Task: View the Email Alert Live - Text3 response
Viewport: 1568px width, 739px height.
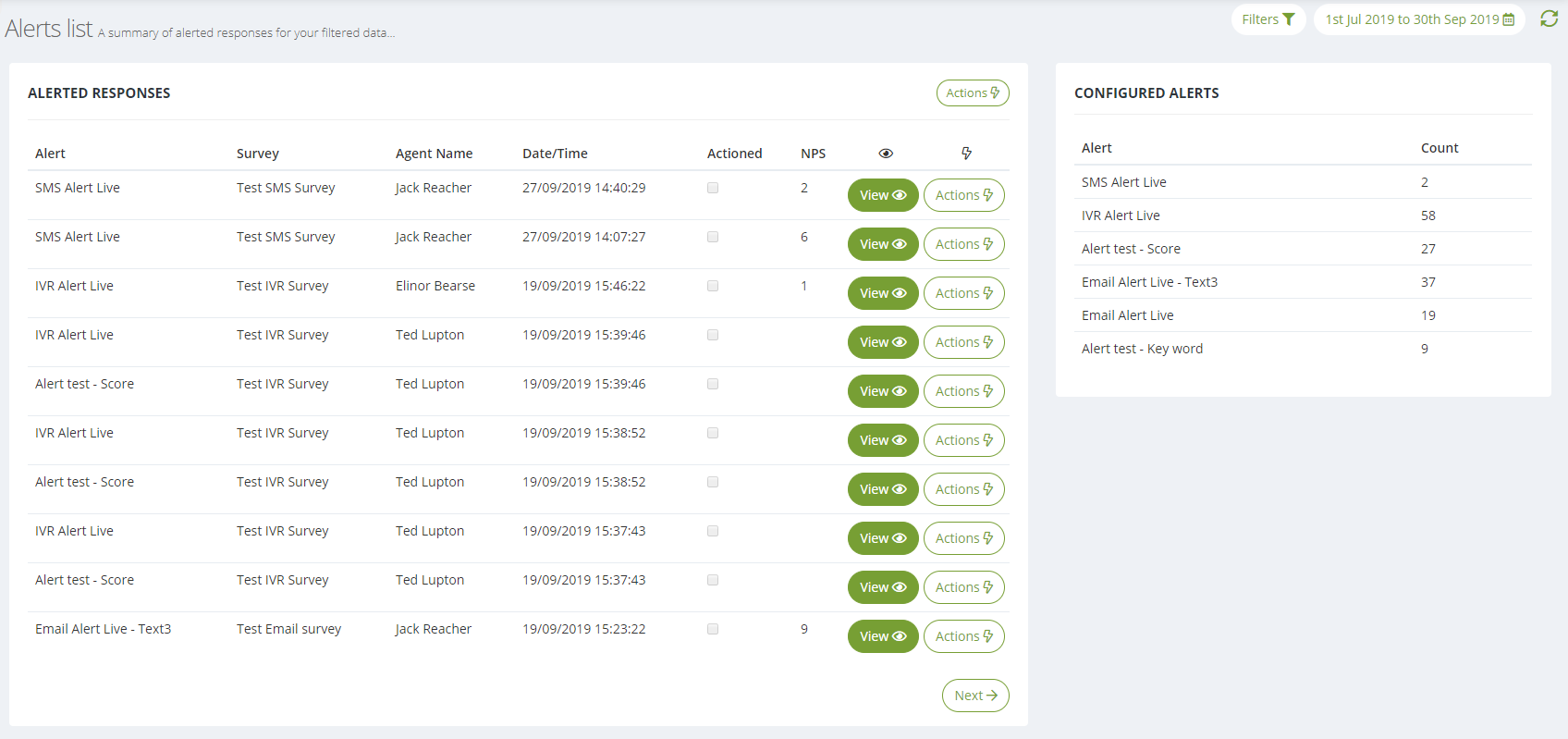Action: coord(883,636)
